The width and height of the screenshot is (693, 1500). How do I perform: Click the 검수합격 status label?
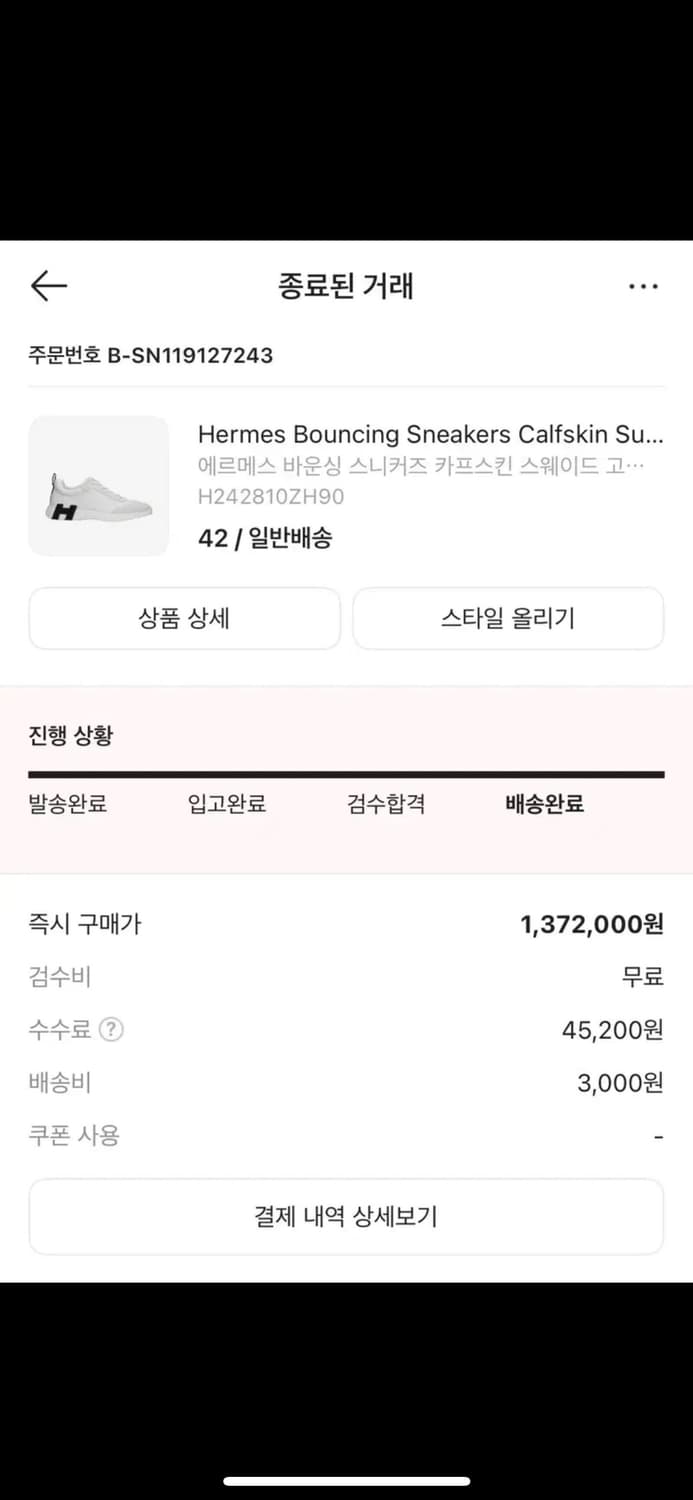384,803
